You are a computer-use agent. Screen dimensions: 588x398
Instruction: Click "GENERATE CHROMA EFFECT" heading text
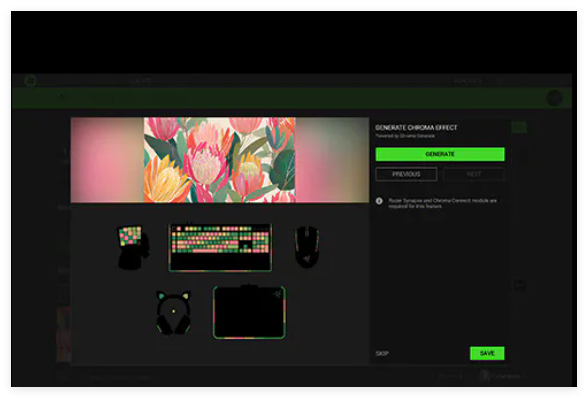(416, 128)
